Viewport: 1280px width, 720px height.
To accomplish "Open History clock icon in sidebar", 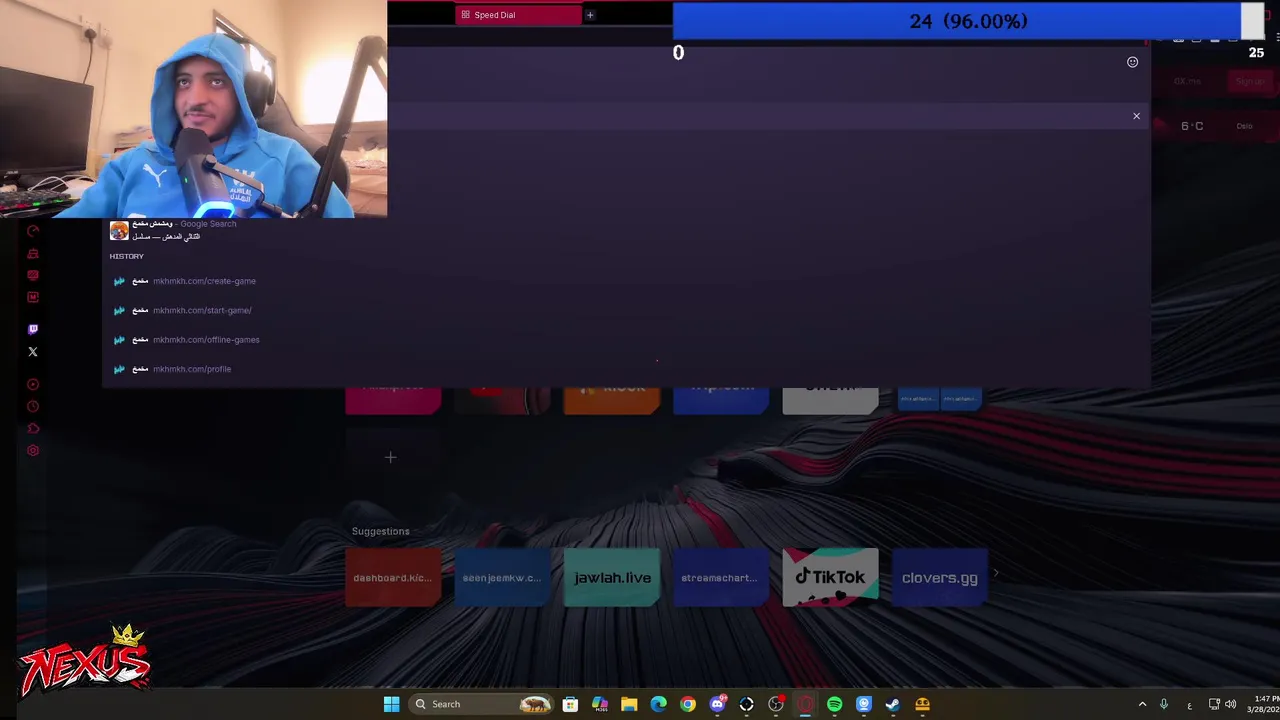I will 33,406.
